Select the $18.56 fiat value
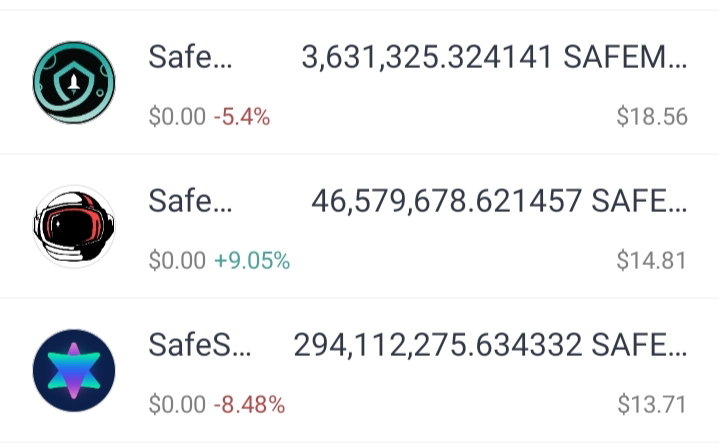Screen dimensions: 719x443 click(x=652, y=116)
